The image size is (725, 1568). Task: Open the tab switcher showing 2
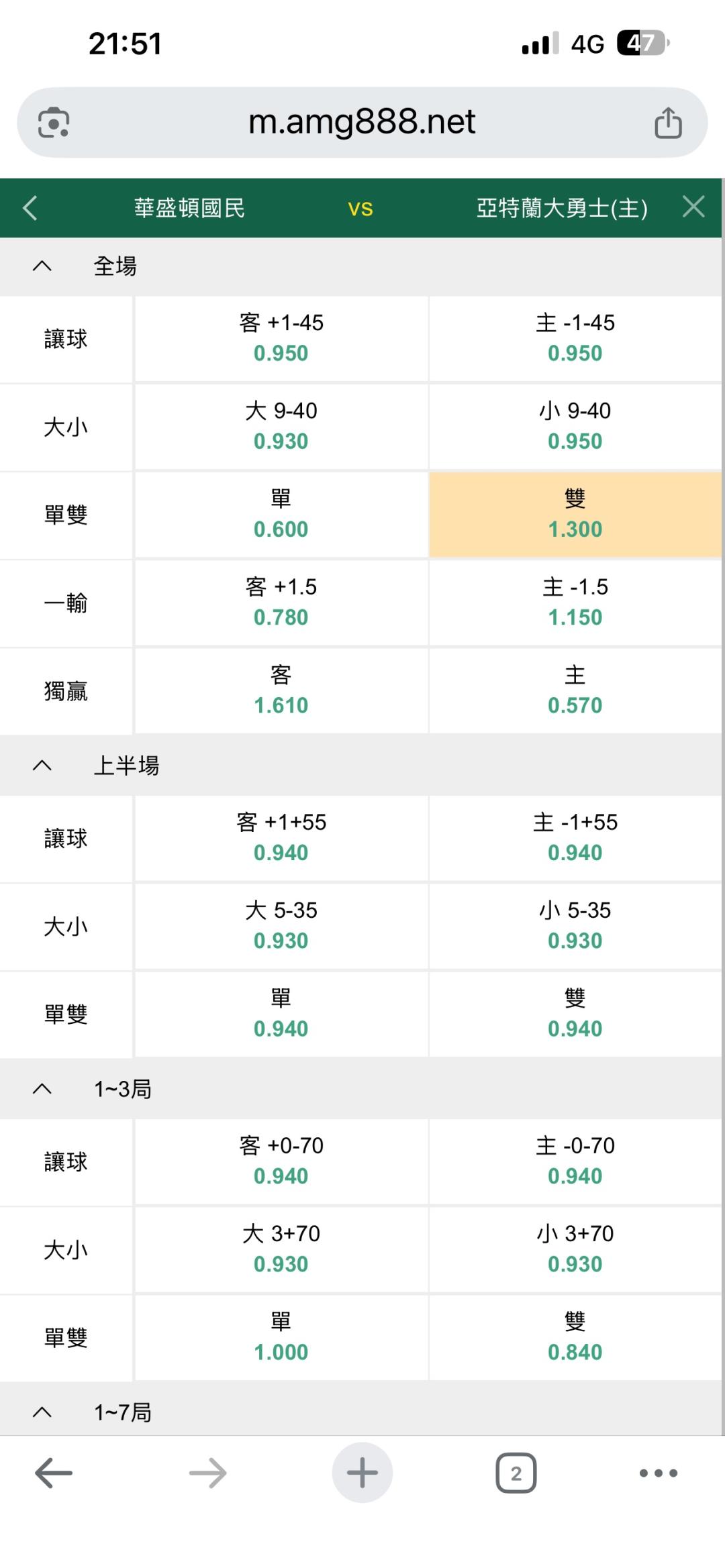(516, 1473)
